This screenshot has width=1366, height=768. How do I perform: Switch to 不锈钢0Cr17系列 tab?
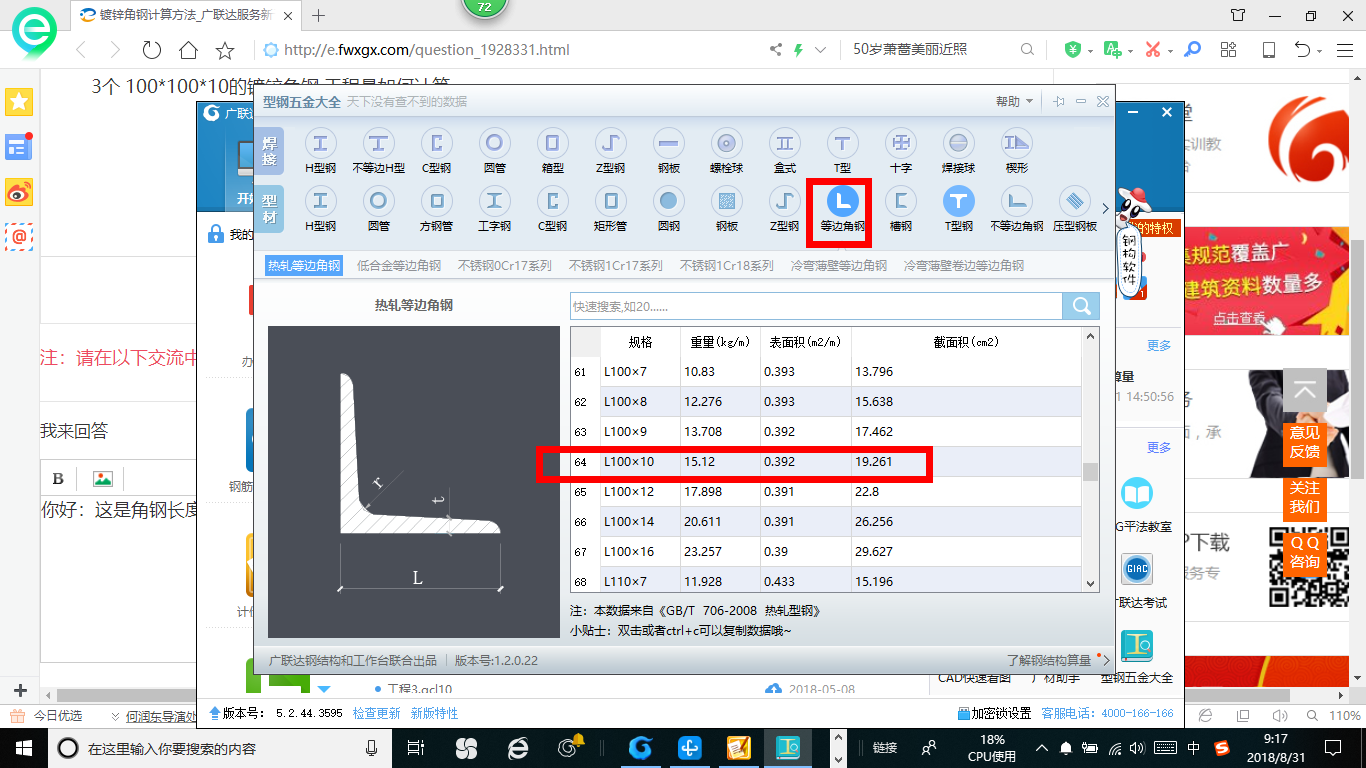(x=505, y=265)
